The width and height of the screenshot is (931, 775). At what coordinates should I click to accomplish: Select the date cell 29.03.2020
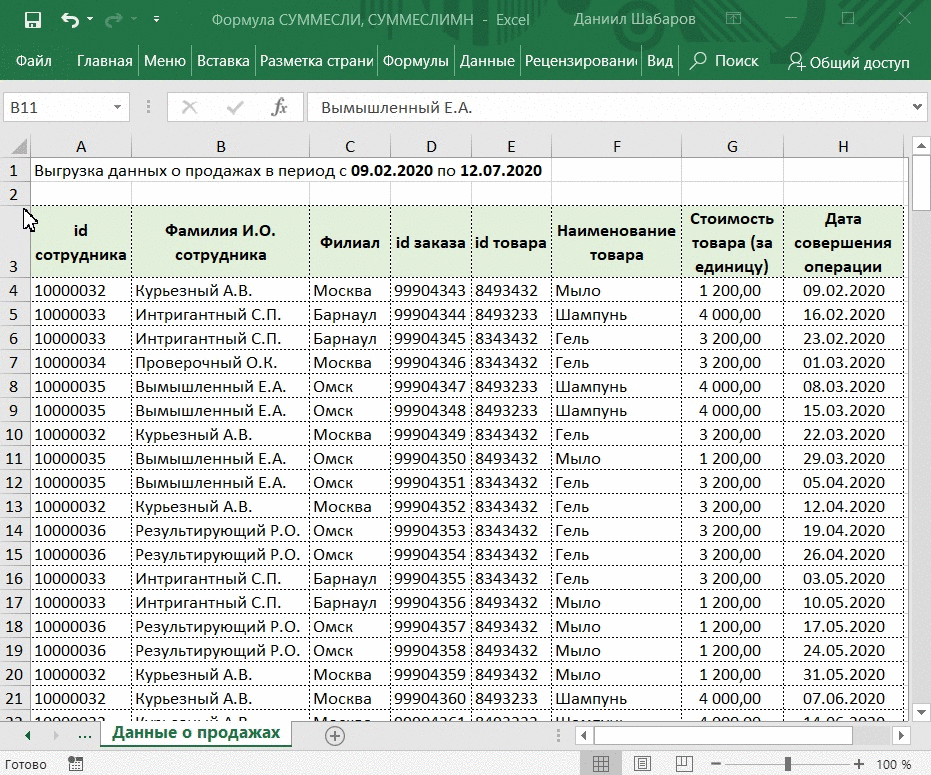(x=844, y=458)
